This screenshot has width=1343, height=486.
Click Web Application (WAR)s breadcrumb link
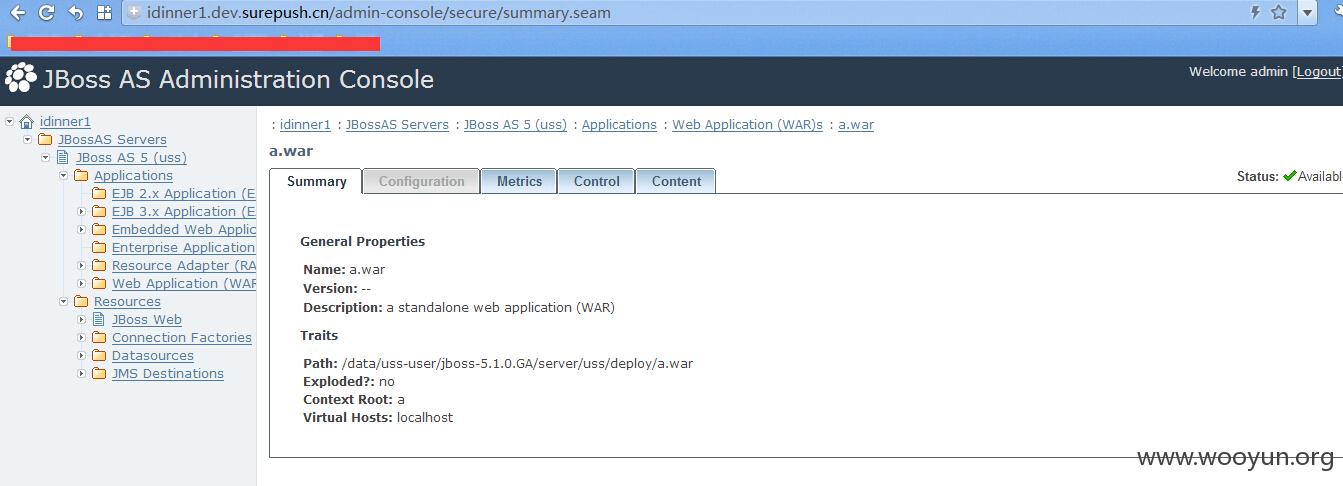click(x=747, y=125)
